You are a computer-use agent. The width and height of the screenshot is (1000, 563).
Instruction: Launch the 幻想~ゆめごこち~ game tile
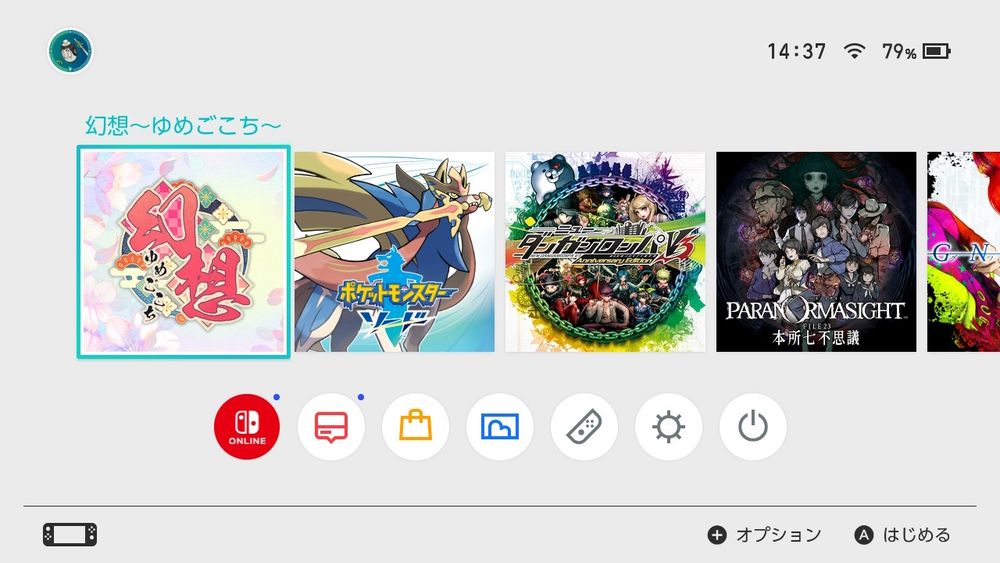[184, 252]
